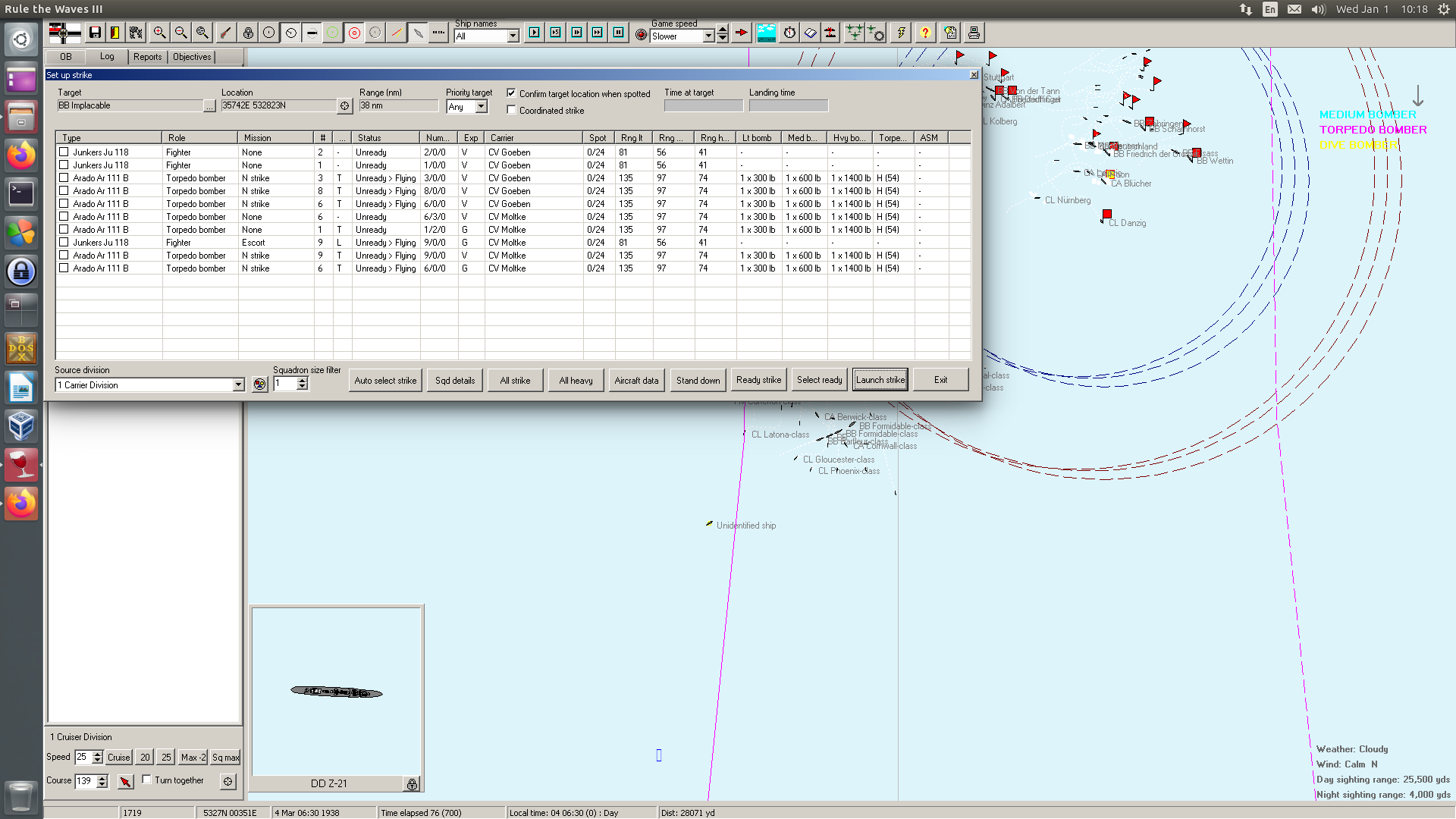This screenshot has height=819, width=1456.
Task: Expand the Source division dropdown
Action: (238, 385)
